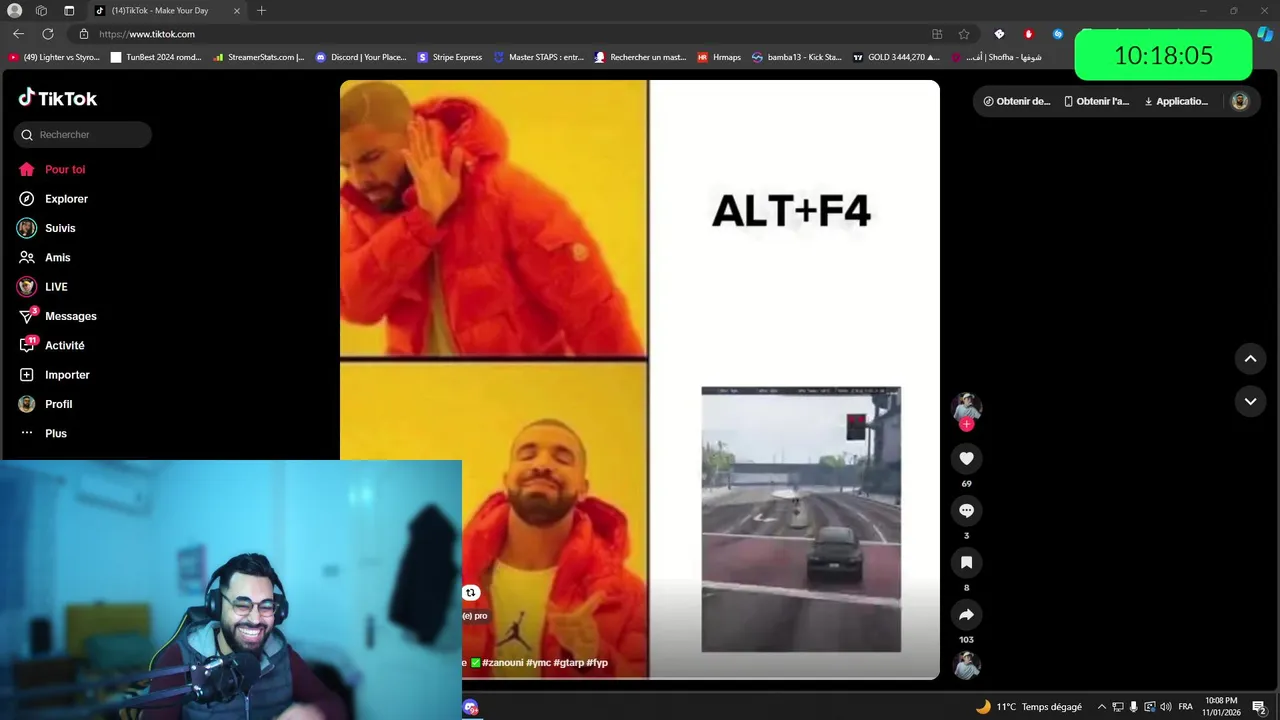
Task: Focus the Rechercher search field
Action: click(x=83, y=135)
